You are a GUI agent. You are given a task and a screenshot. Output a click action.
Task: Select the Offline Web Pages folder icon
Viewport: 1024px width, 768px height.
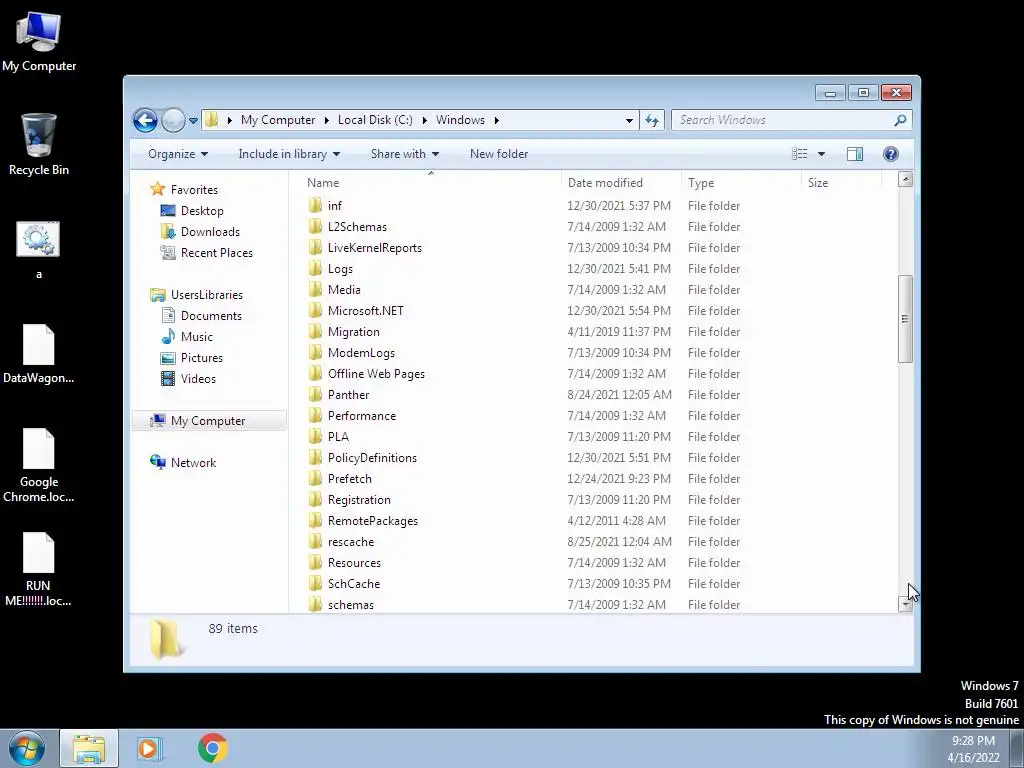315,374
